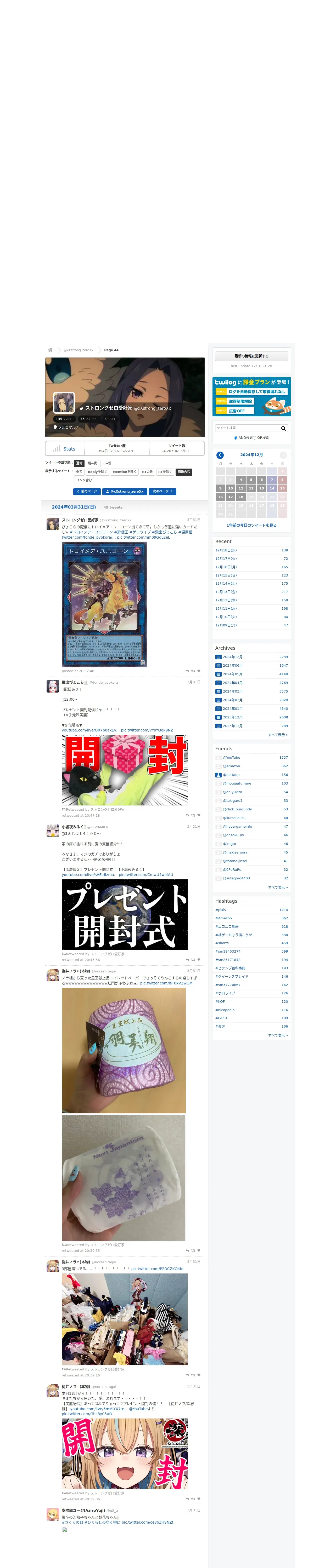This screenshot has width=336, height=1568.
Task: Click list icon for the 2023年12月 archive
Action: [x=218, y=717]
